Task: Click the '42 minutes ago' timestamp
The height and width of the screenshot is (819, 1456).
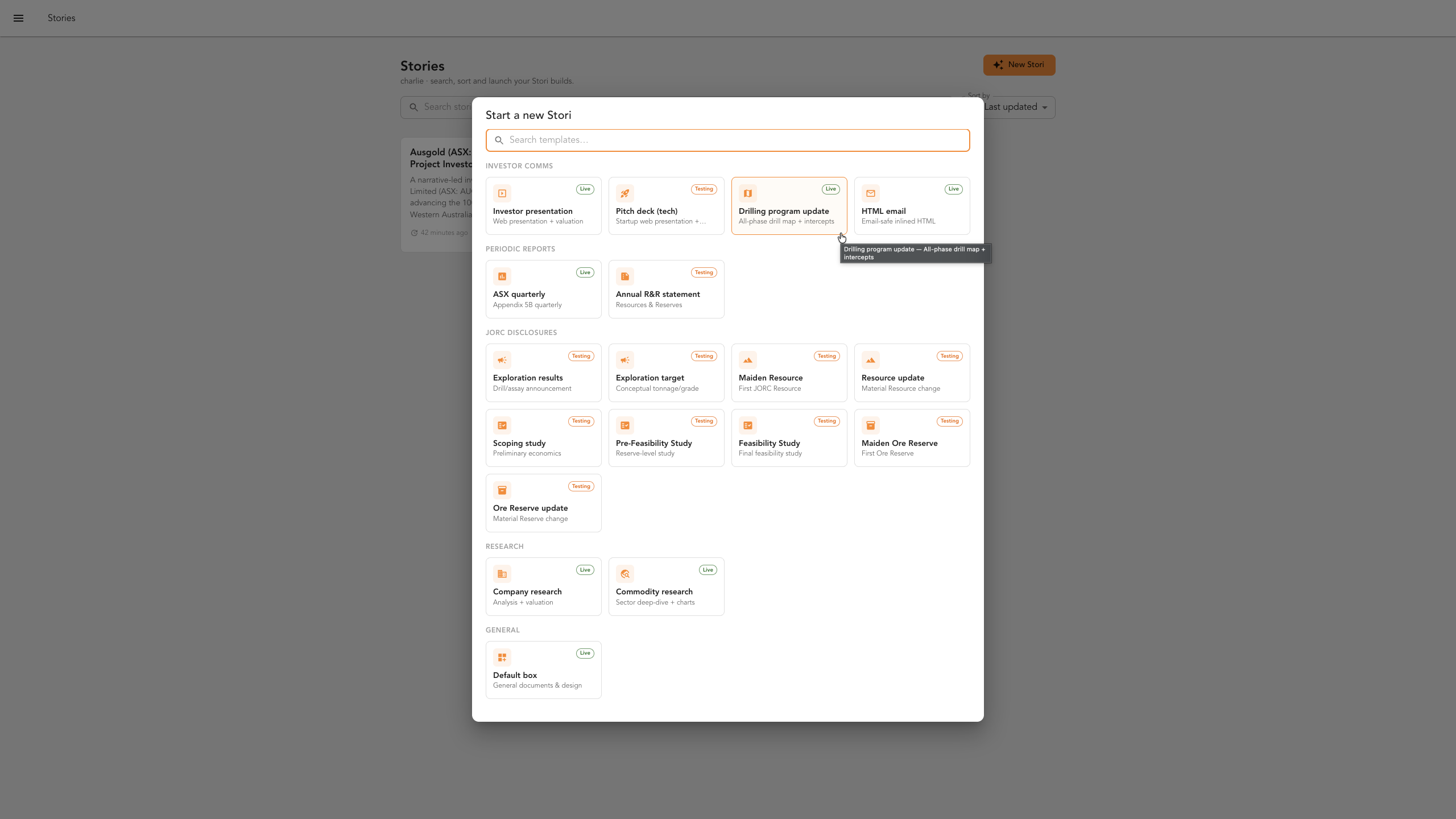Action: click(444, 233)
